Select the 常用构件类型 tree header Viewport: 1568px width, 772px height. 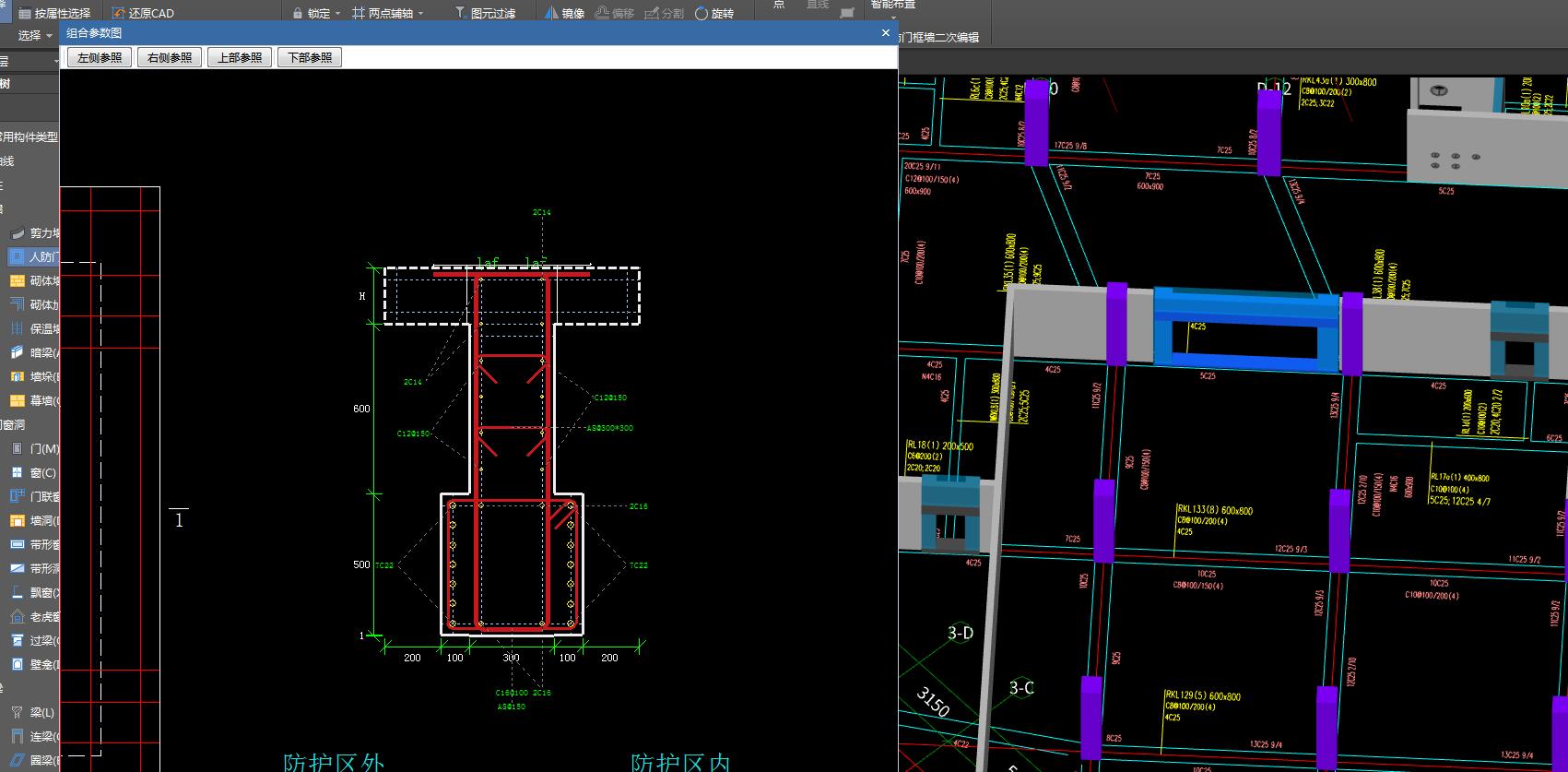(29, 137)
